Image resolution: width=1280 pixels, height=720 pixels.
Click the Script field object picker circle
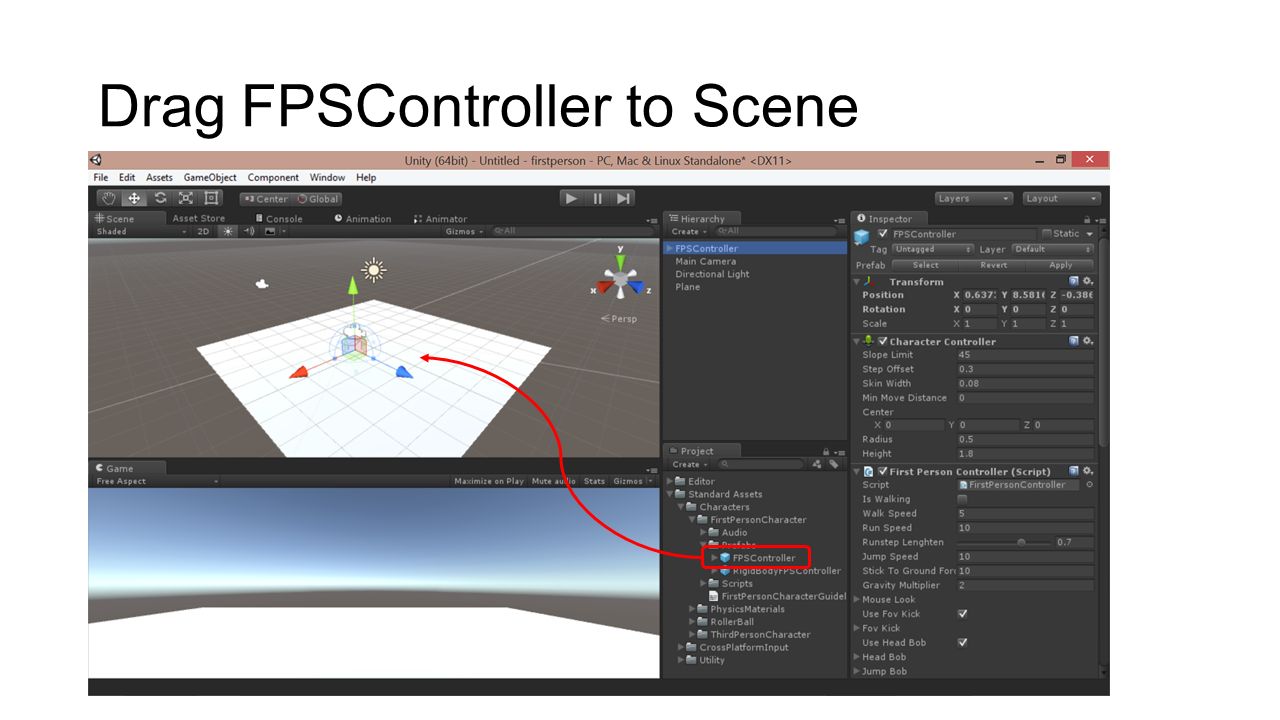click(x=1089, y=485)
